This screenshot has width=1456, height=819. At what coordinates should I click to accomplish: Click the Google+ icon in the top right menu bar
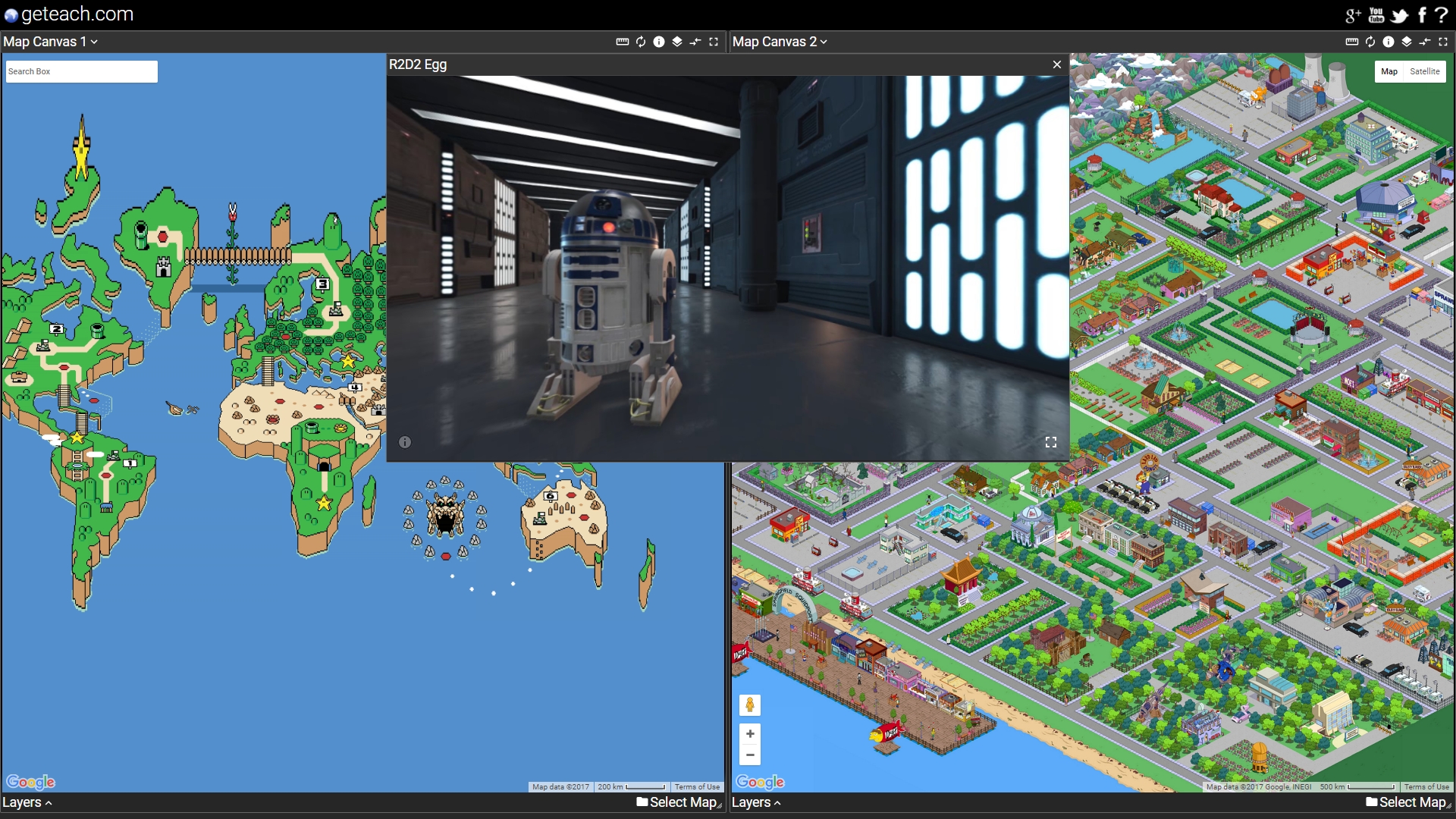1351,15
